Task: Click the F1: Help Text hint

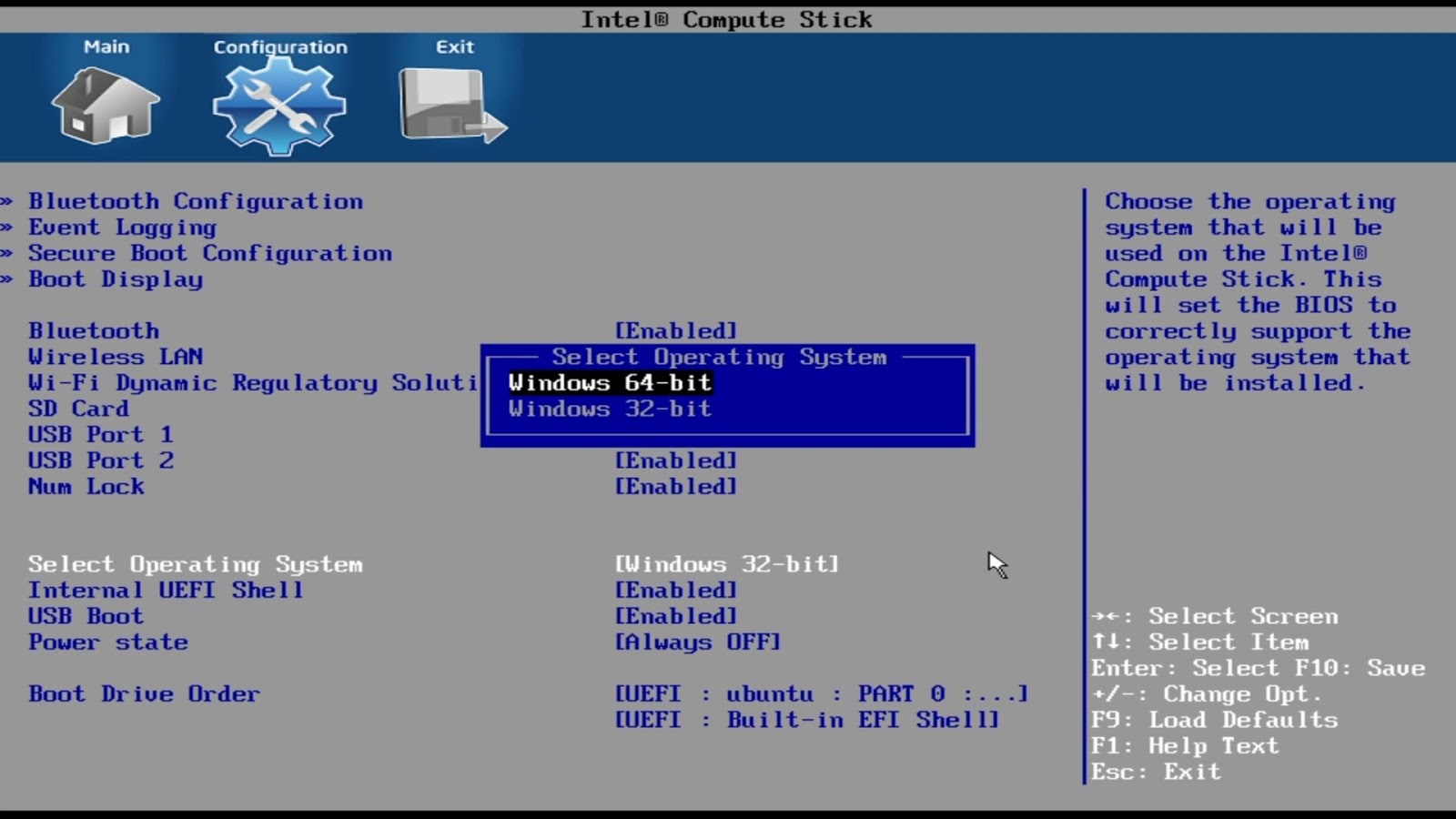Action: click(1186, 746)
